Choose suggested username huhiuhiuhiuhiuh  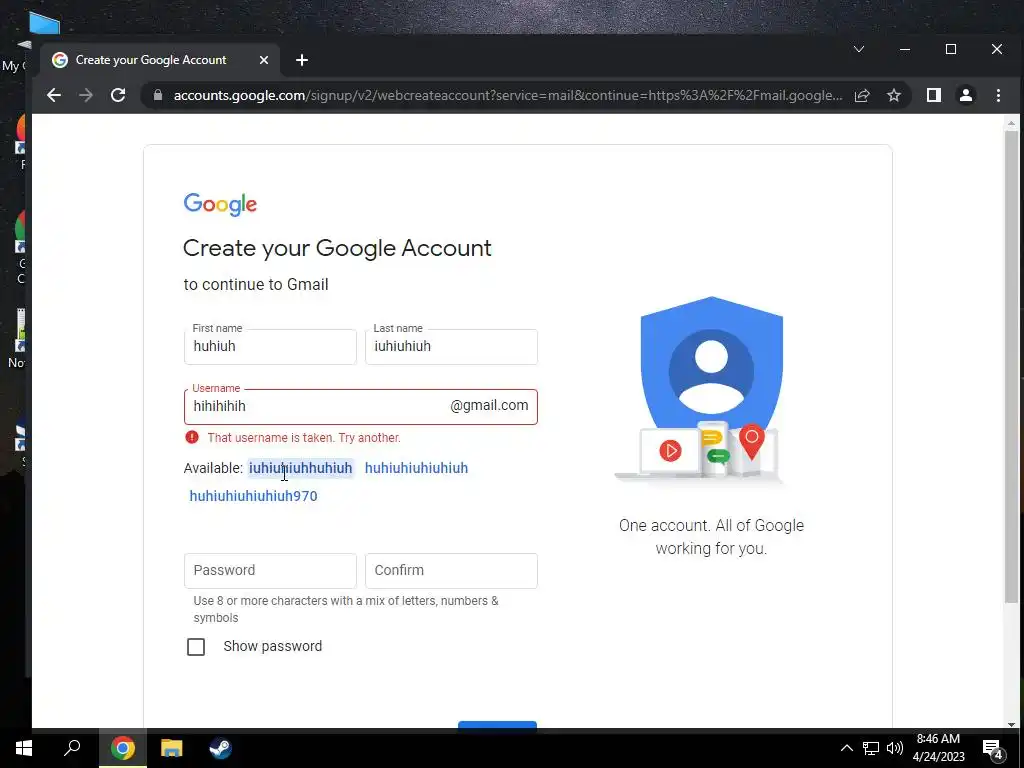416,468
